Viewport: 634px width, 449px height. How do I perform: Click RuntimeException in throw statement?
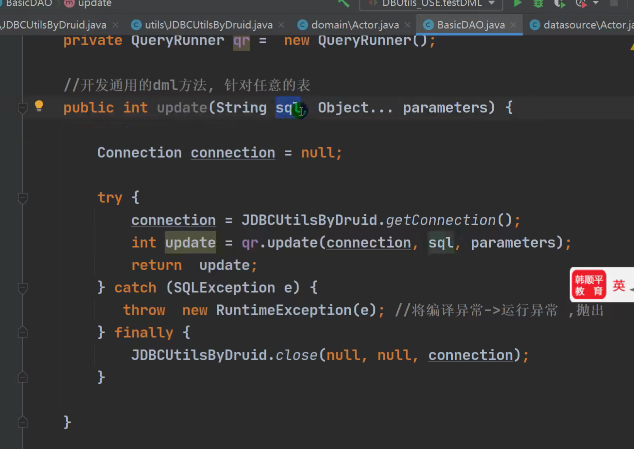[x=284, y=310]
